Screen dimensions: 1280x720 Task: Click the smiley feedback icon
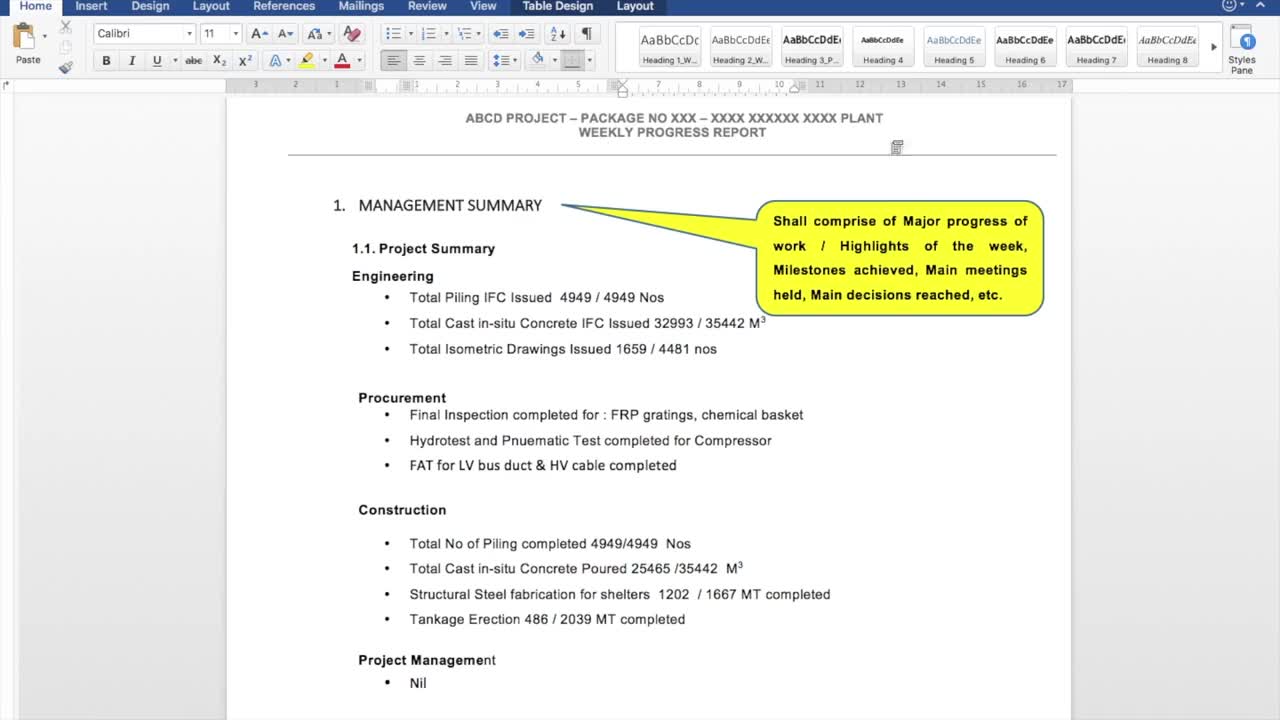click(x=1229, y=6)
